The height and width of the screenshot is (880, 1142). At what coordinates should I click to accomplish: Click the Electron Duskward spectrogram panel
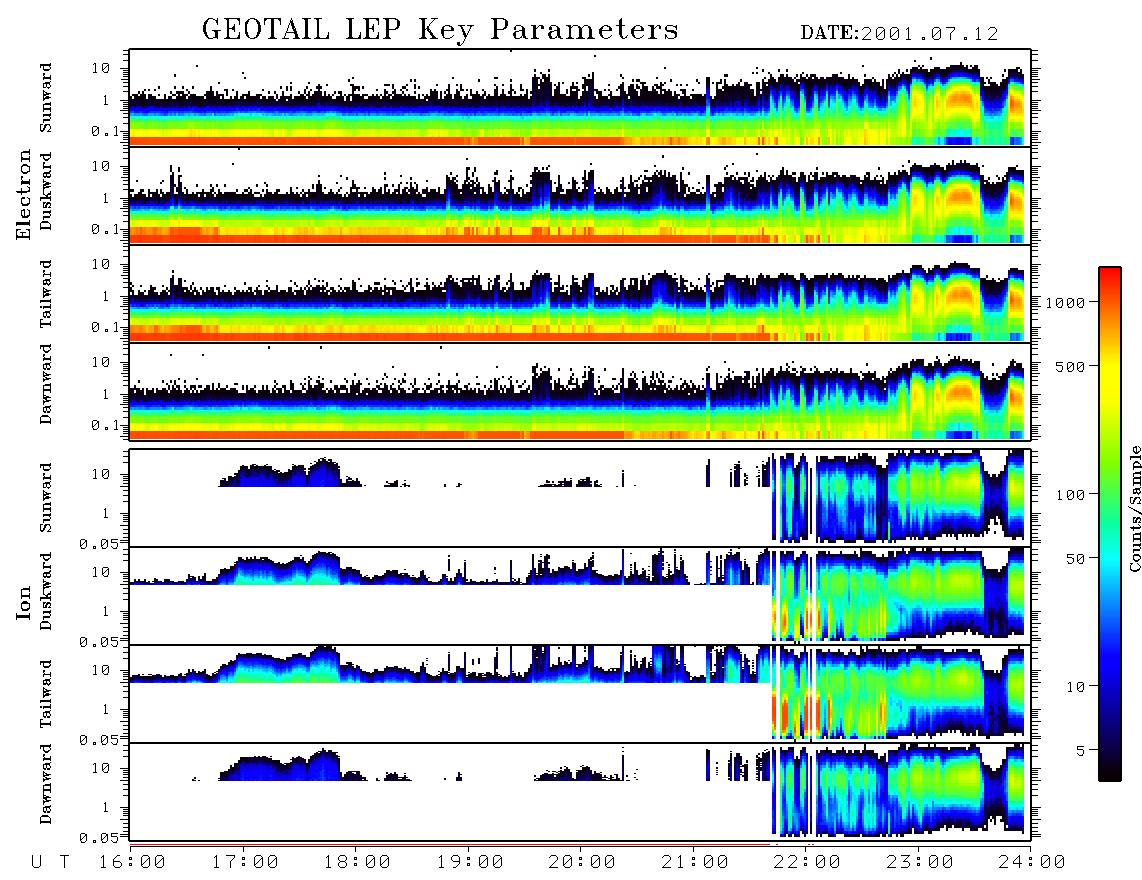tap(580, 195)
